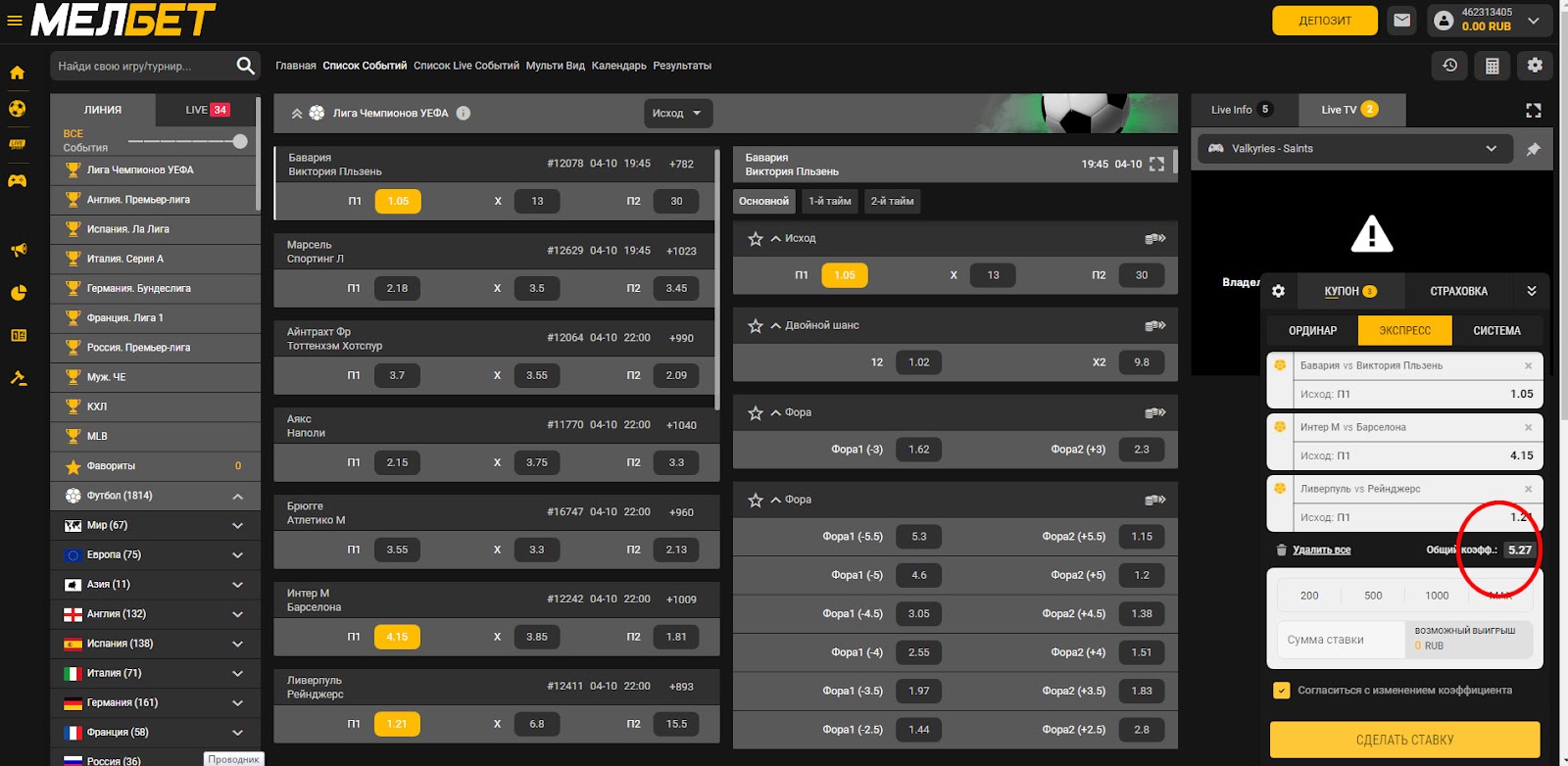Pin the Live TV panel
Screen dimensions: 1568x766
point(1534,149)
